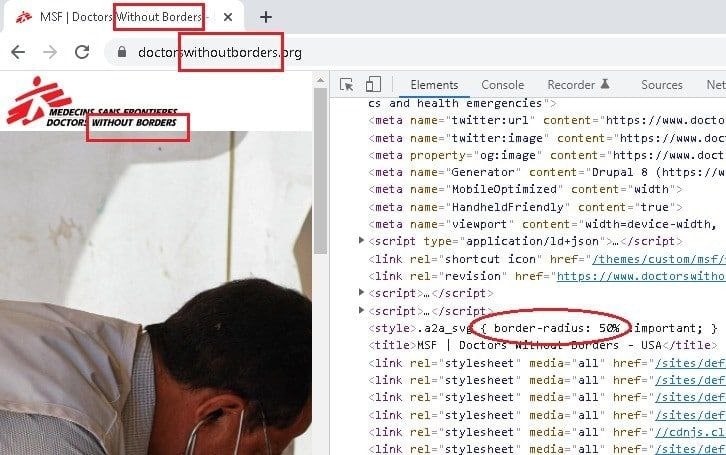The image size is (726, 455).
Task: Click the photo of the man with stethoscope
Action: (156, 293)
